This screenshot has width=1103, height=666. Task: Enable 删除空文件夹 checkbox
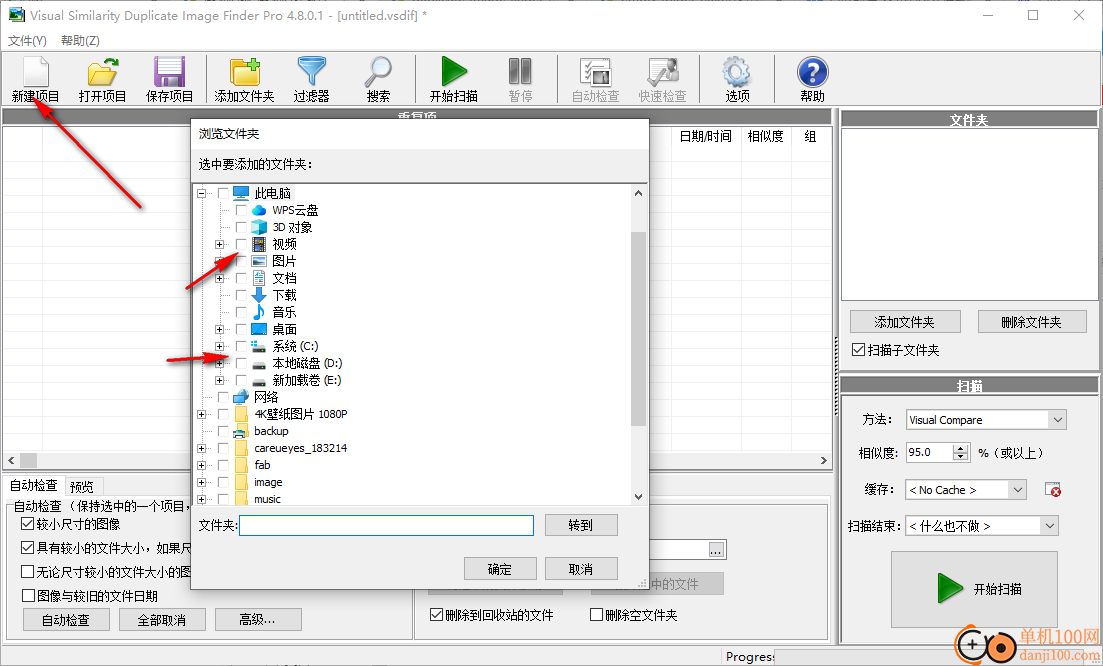point(596,615)
